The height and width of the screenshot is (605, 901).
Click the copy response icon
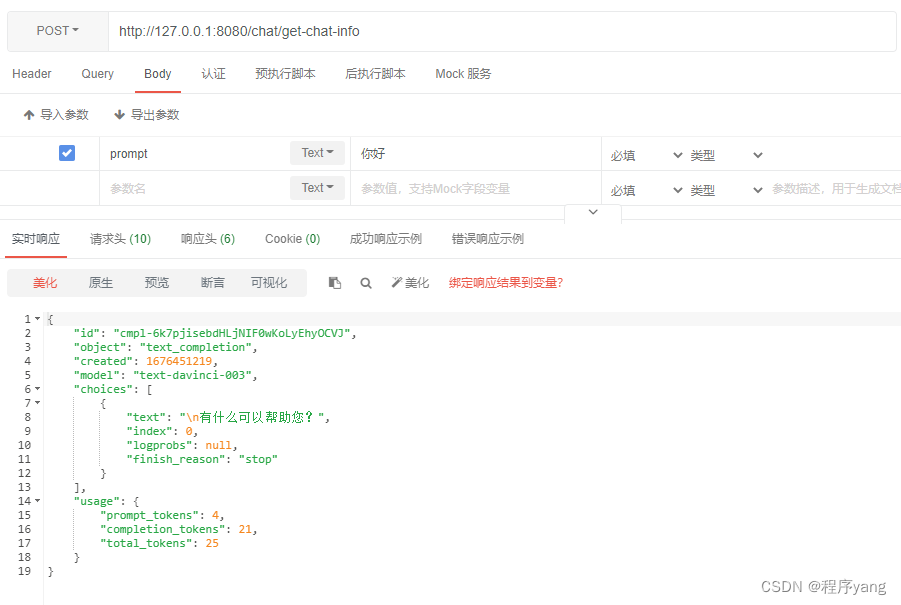[334, 283]
